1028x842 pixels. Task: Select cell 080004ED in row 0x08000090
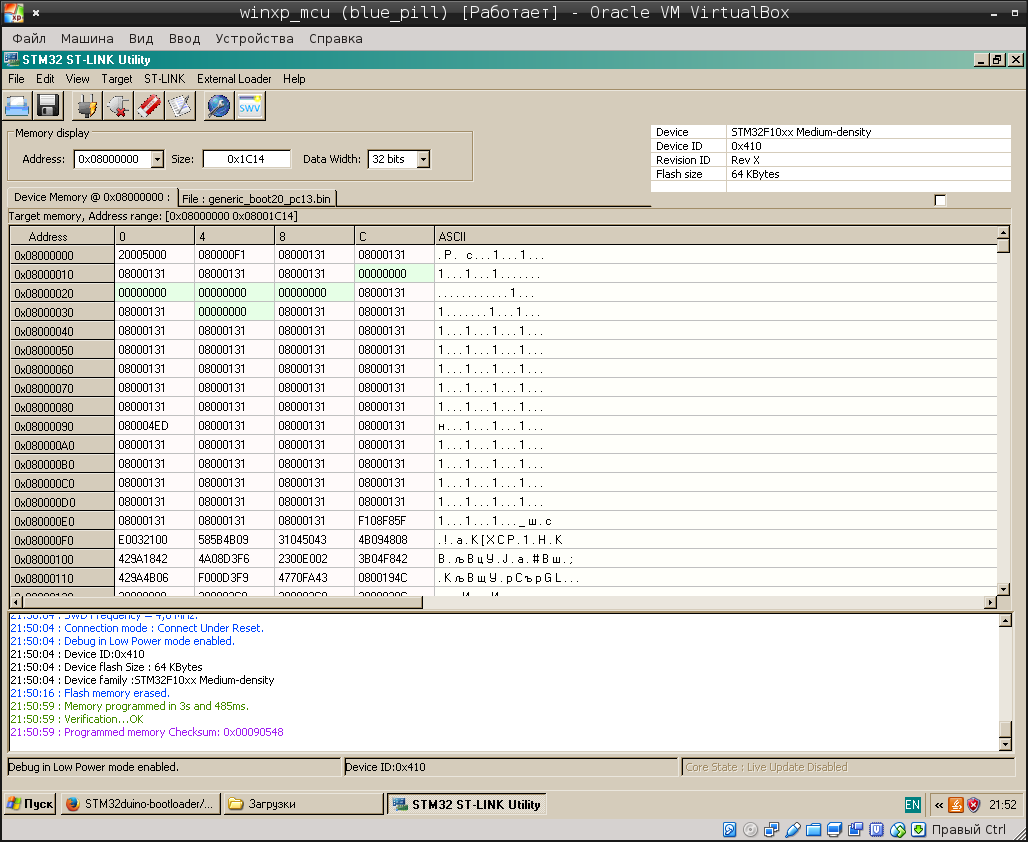click(155, 426)
